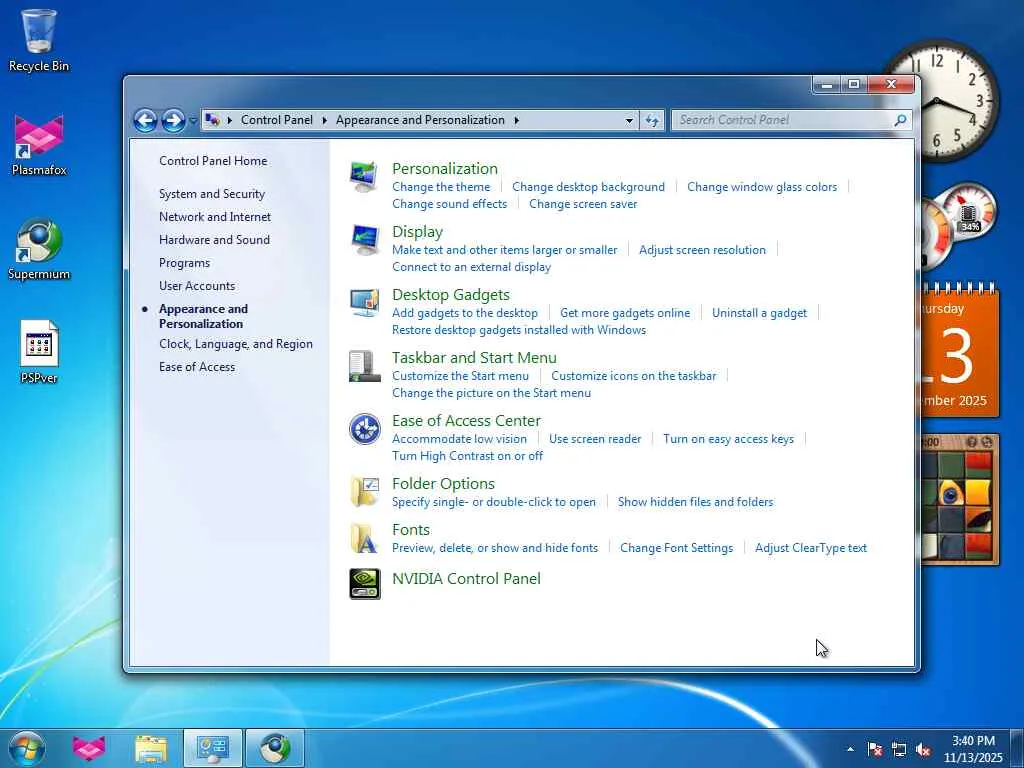Screen dimensions: 1024x768
Task: Go to Hardware and Sound category
Action: pos(214,240)
